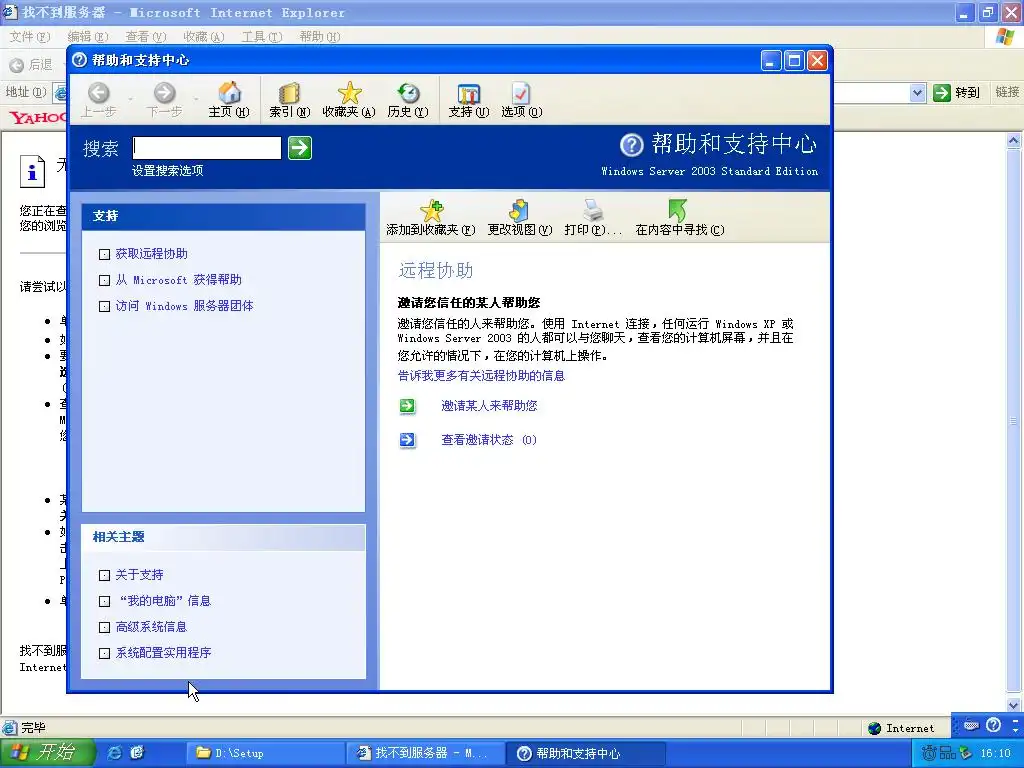1024x768 pixels.
Task: Click 帮助和支持中心 taskbar button
Action: tap(586, 753)
